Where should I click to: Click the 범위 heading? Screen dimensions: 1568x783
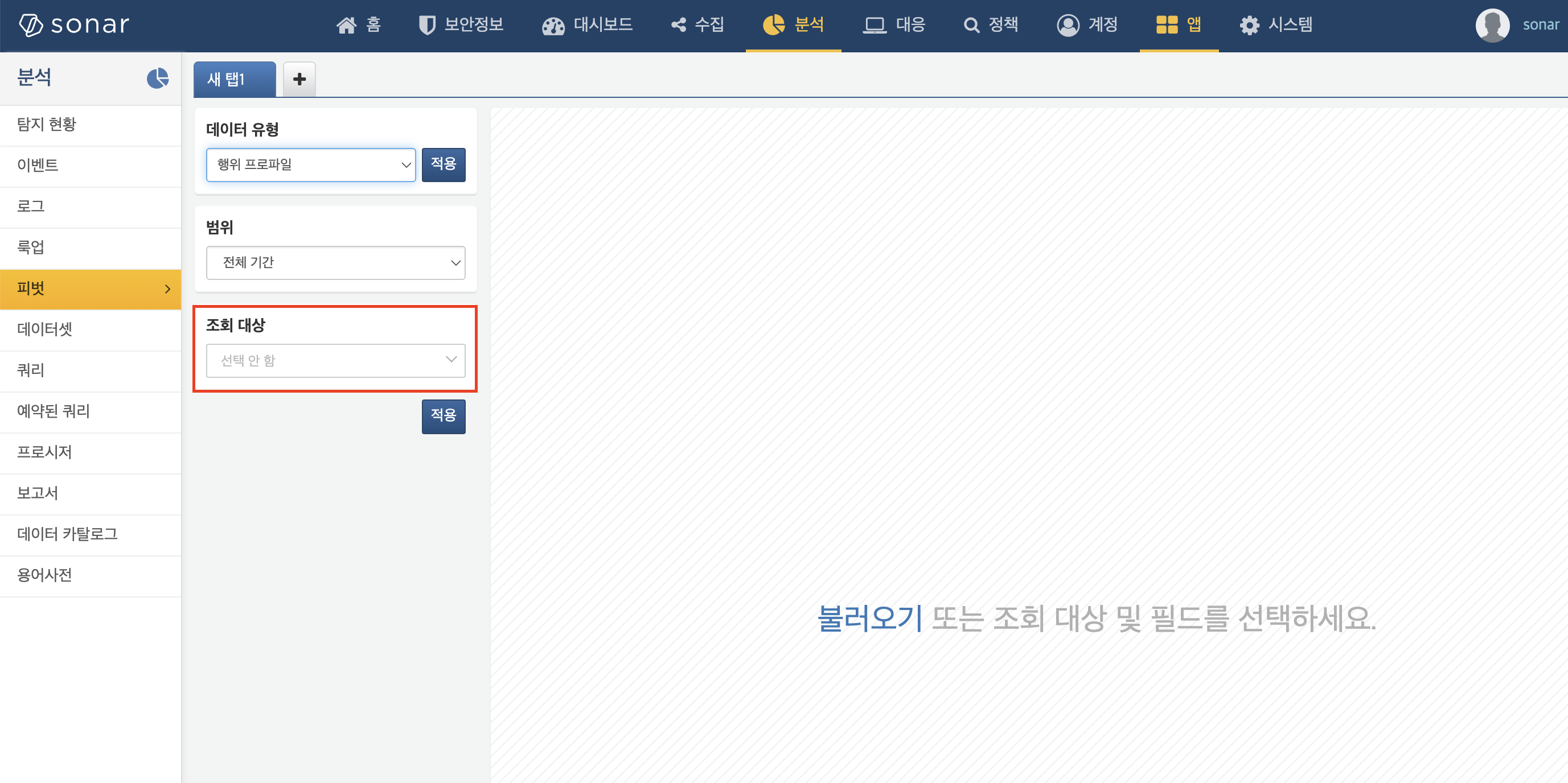[220, 228]
